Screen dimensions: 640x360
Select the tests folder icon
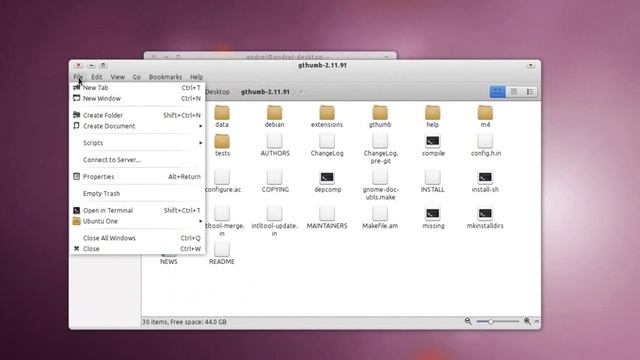coord(222,141)
